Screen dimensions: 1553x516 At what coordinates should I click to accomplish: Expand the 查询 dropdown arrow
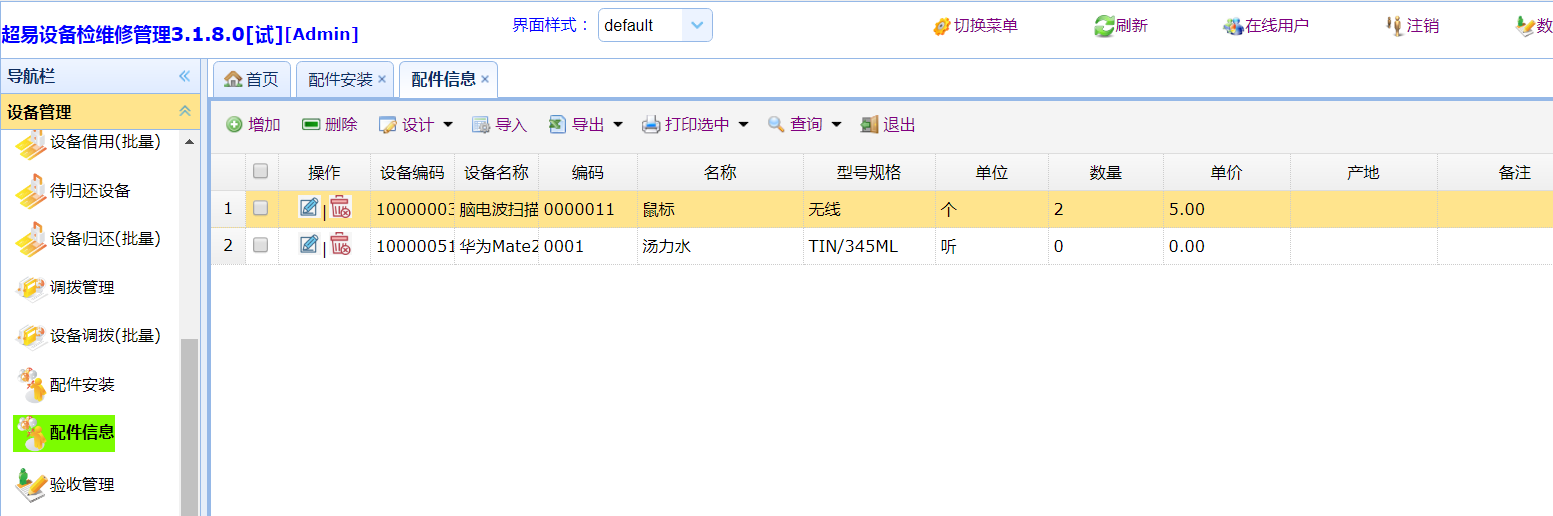tap(836, 125)
